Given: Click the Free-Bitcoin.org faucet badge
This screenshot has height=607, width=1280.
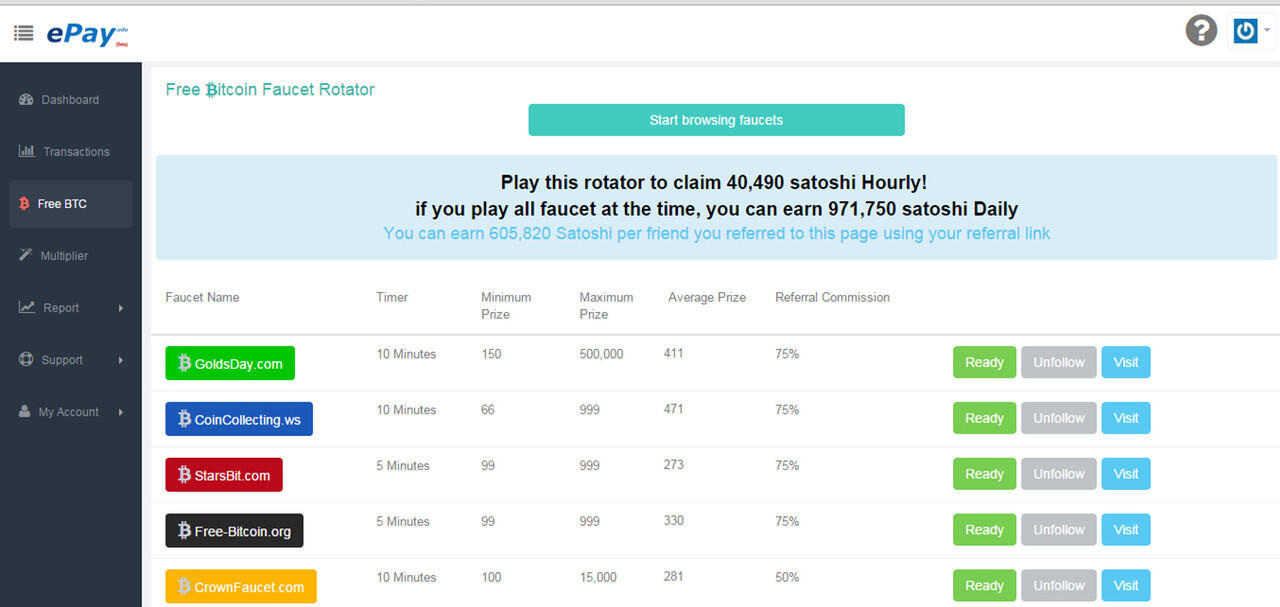Looking at the screenshot, I should tap(234, 531).
